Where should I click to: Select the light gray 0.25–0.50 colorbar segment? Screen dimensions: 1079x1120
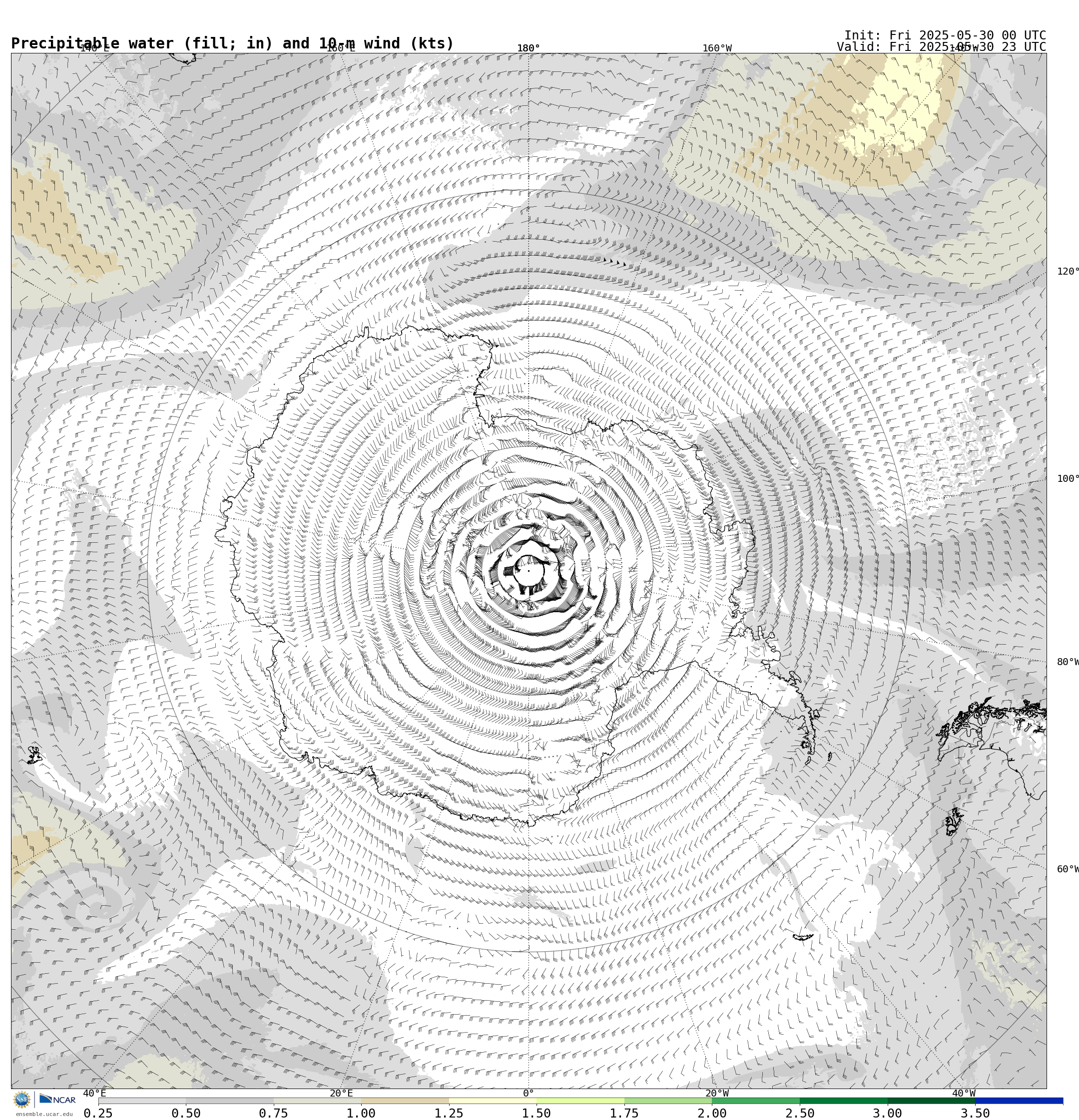click(142, 1101)
